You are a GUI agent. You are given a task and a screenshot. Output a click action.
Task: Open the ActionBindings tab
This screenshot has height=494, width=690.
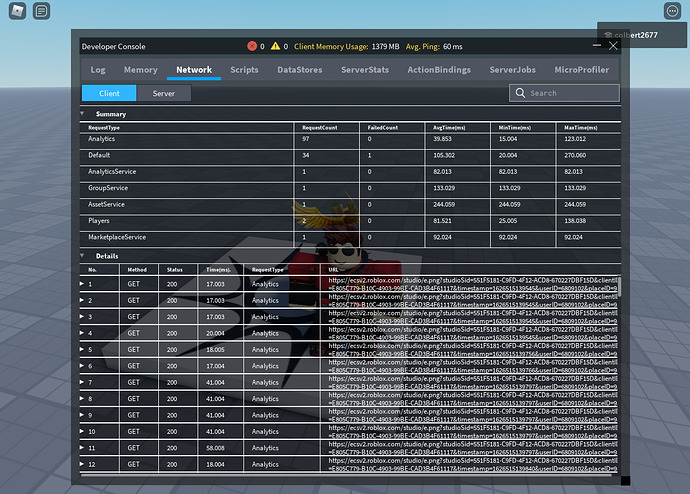point(439,70)
